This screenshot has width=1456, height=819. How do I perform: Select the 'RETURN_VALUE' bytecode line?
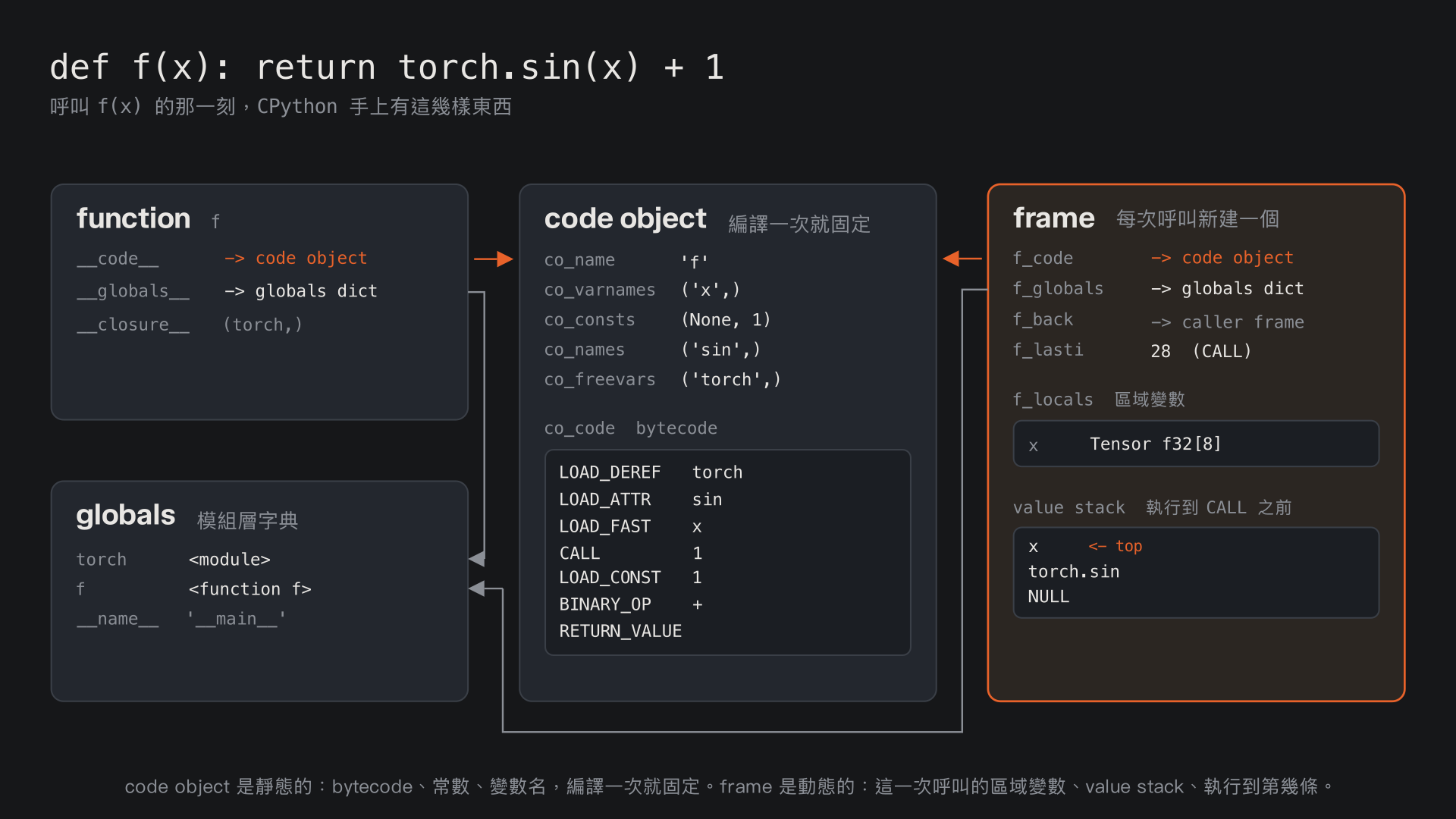coord(620,631)
